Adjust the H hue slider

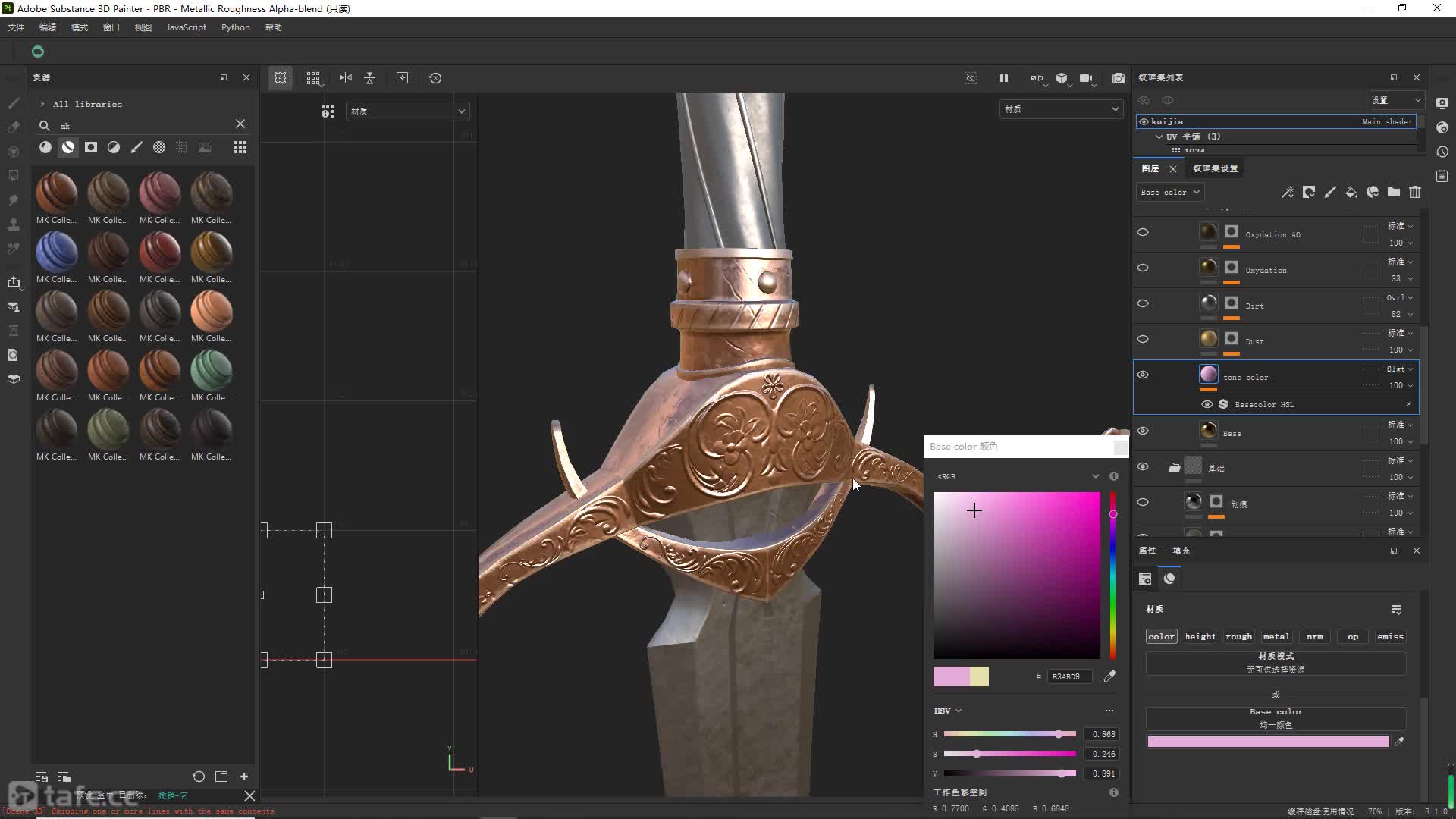pyautogui.click(x=1009, y=734)
